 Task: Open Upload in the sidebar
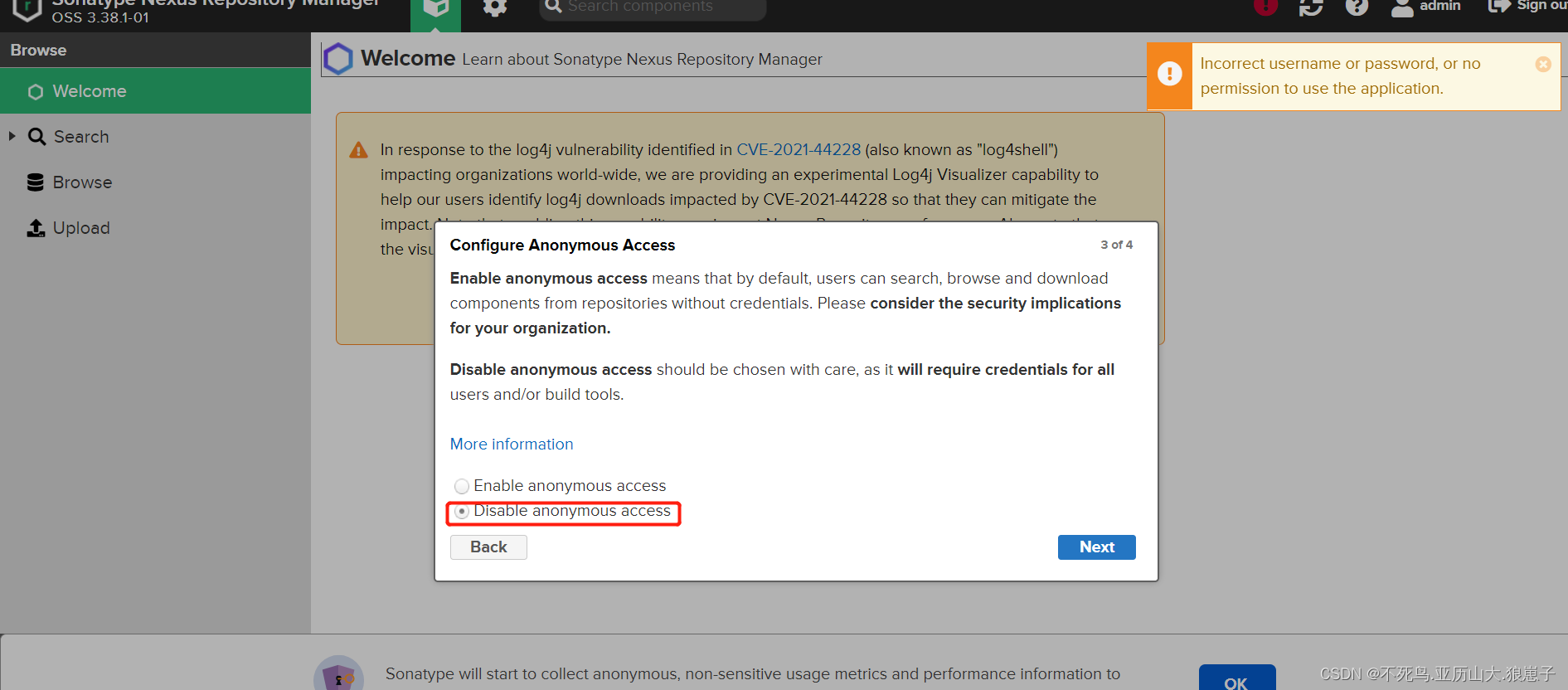(x=81, y=228)
